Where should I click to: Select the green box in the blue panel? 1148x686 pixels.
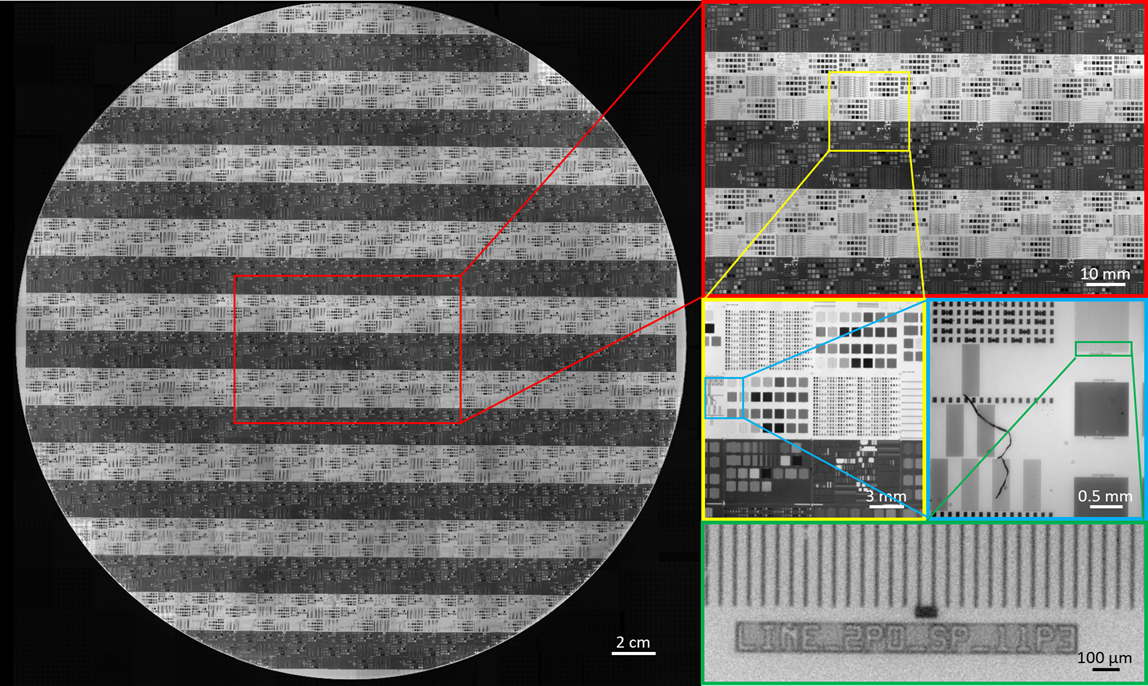point(1104,348)
